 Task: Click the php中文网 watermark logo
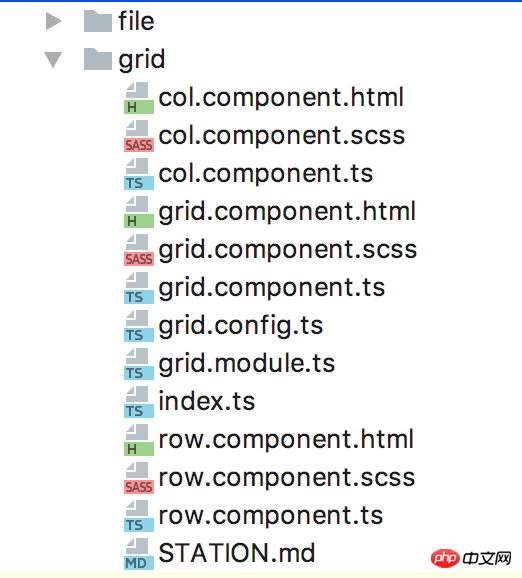471,558
